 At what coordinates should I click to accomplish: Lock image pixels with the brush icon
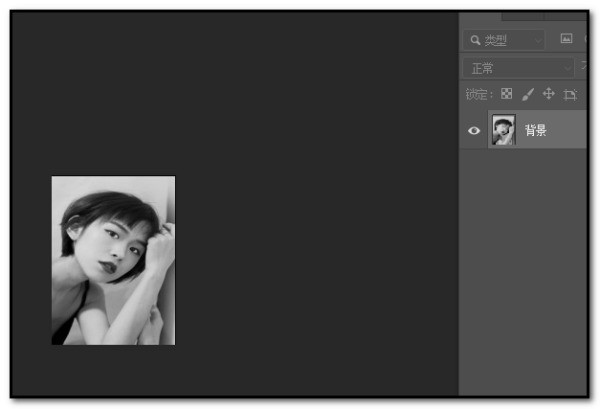pos(528,94)
